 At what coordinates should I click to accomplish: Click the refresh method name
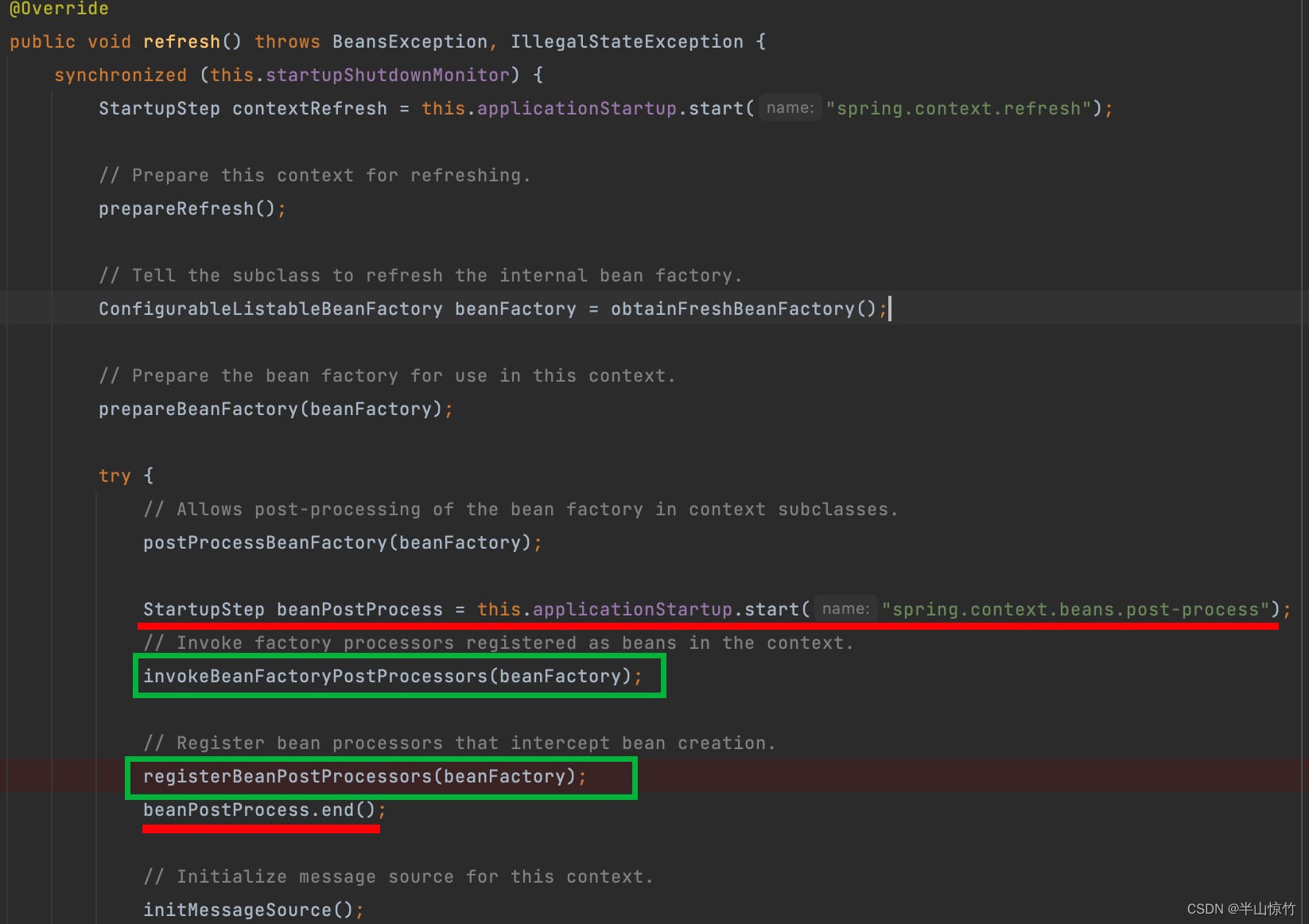click(181, 41)
